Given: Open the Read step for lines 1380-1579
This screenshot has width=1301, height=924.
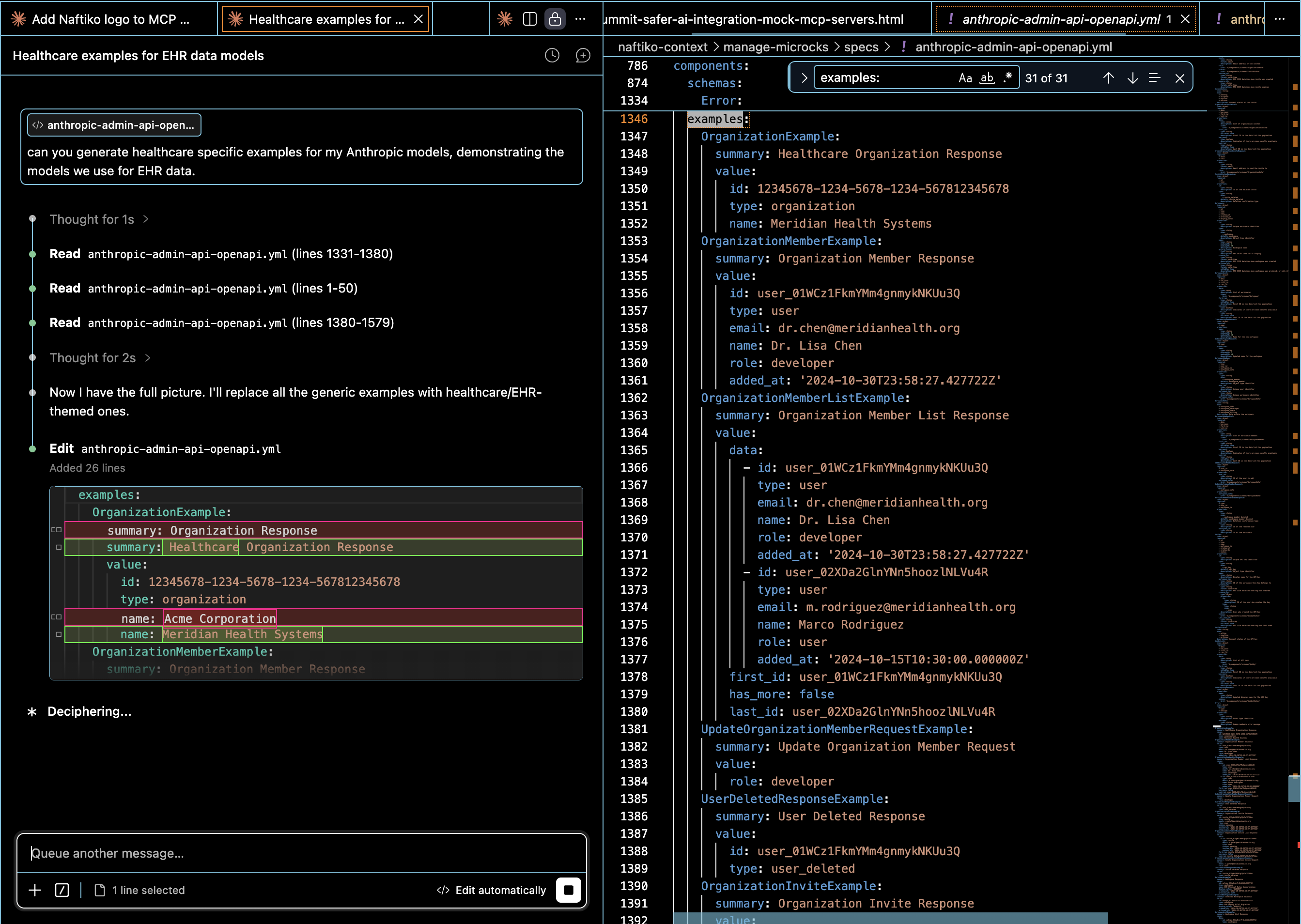Looking at the screenshot, I should point(221,323).
